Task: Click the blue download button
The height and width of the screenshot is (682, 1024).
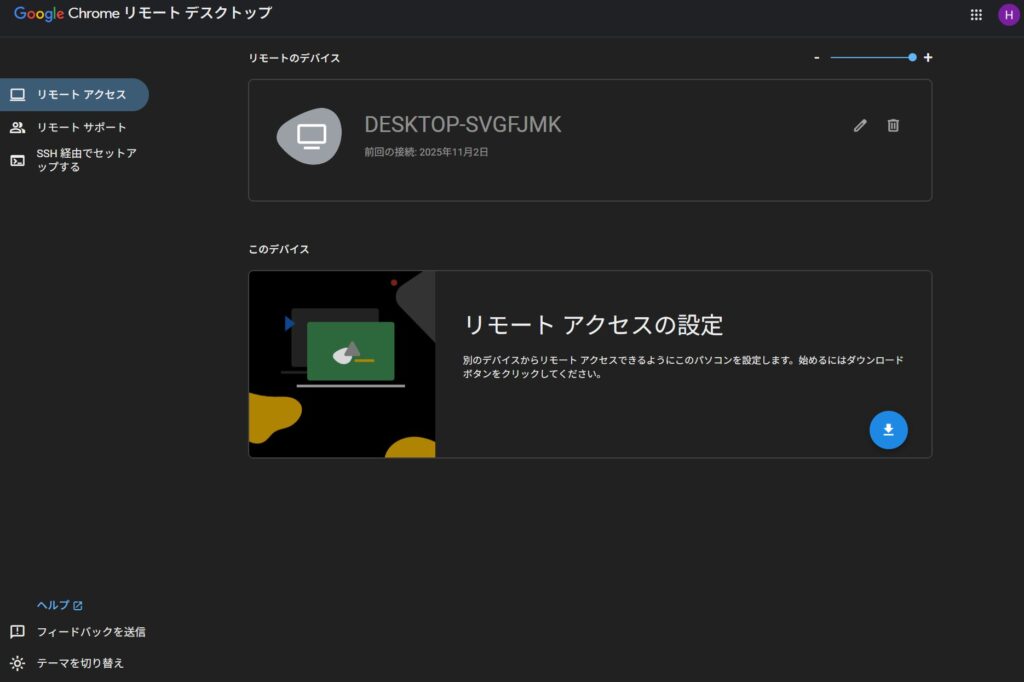Action: pos(888,430)
